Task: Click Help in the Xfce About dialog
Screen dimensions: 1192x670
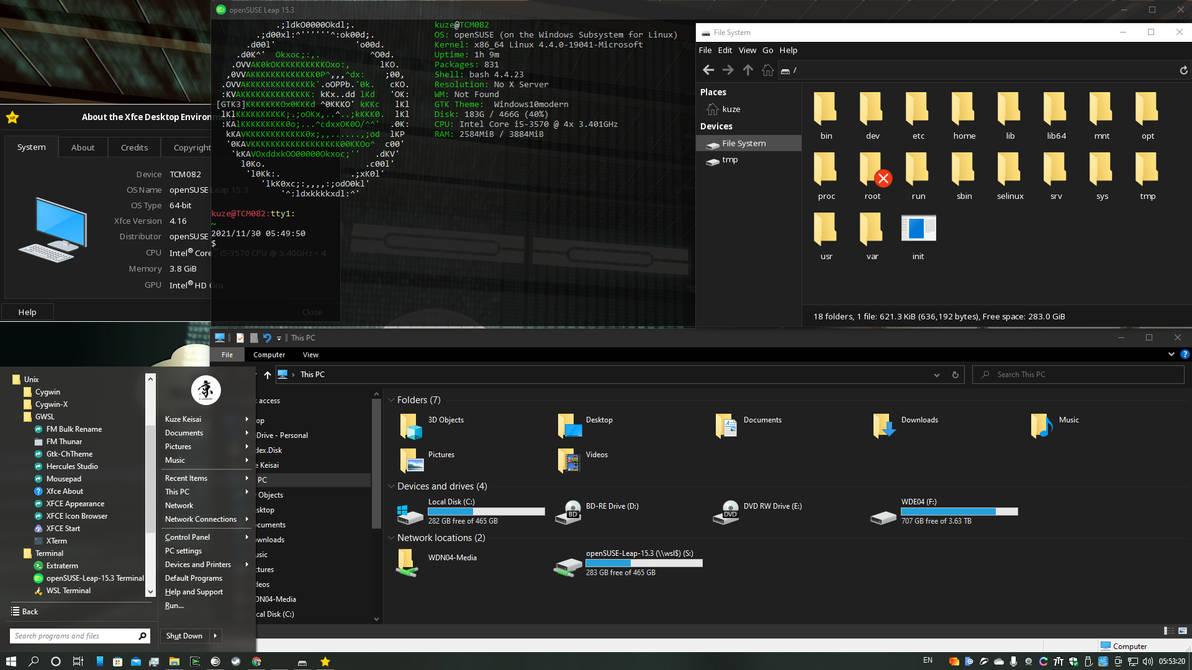Action: [x=27, y=311]
